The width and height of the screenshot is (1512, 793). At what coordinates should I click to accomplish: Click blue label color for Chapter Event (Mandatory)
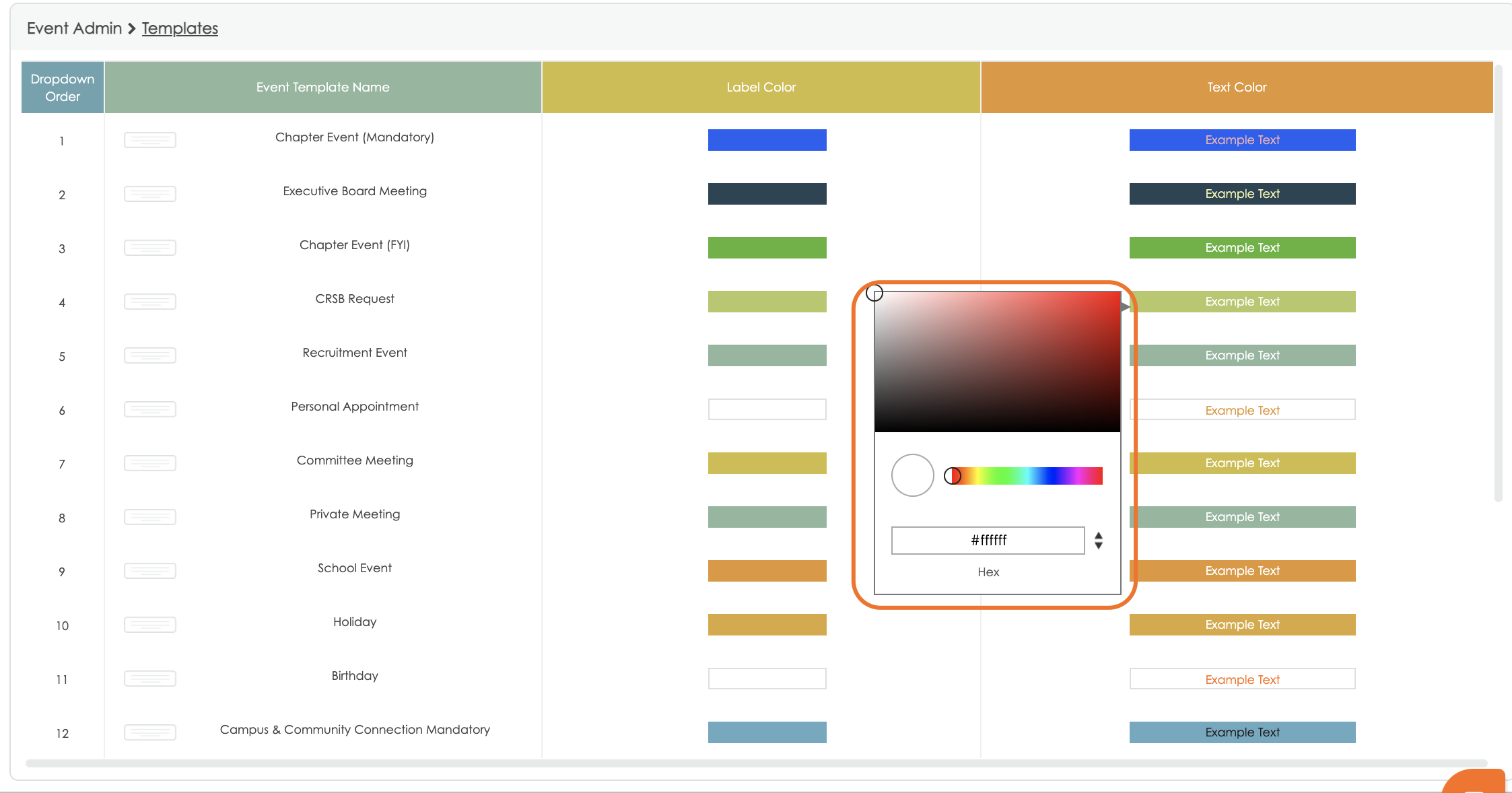coord(767,140)
